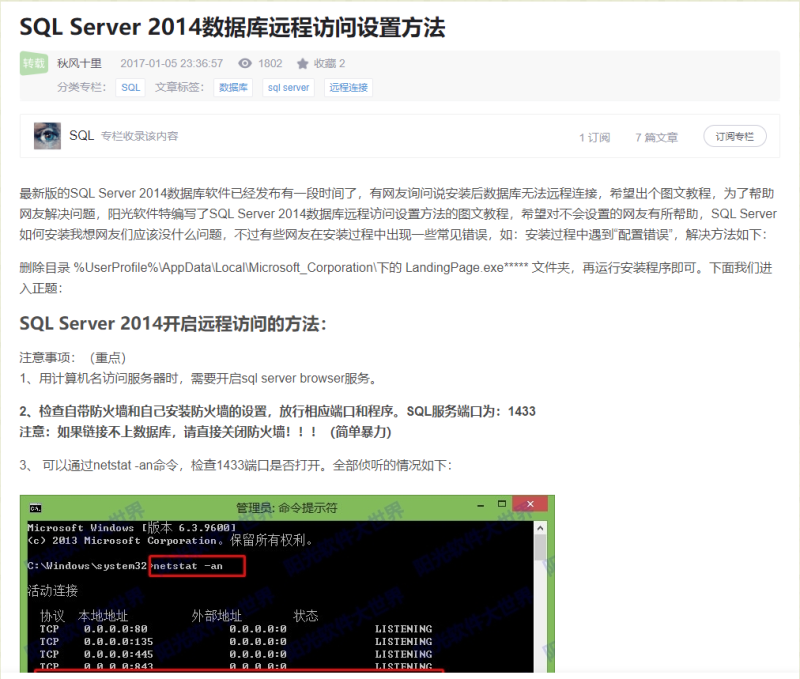The width and height of the screenshot is (800, 679).
Task: Open the SQL column title
Action: (x=82, y=136)
